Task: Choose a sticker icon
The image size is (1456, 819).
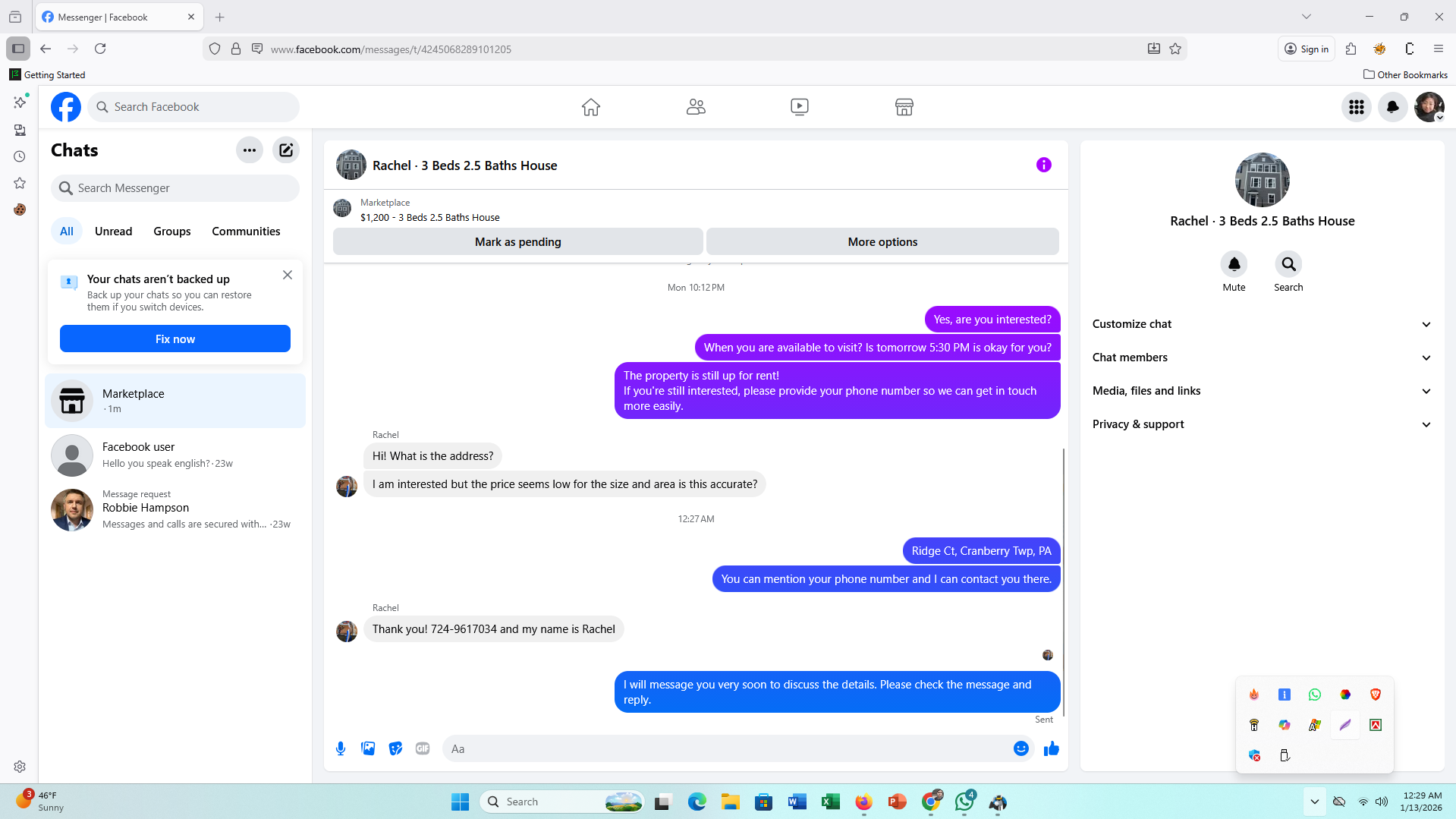Action: pos(395,748)
